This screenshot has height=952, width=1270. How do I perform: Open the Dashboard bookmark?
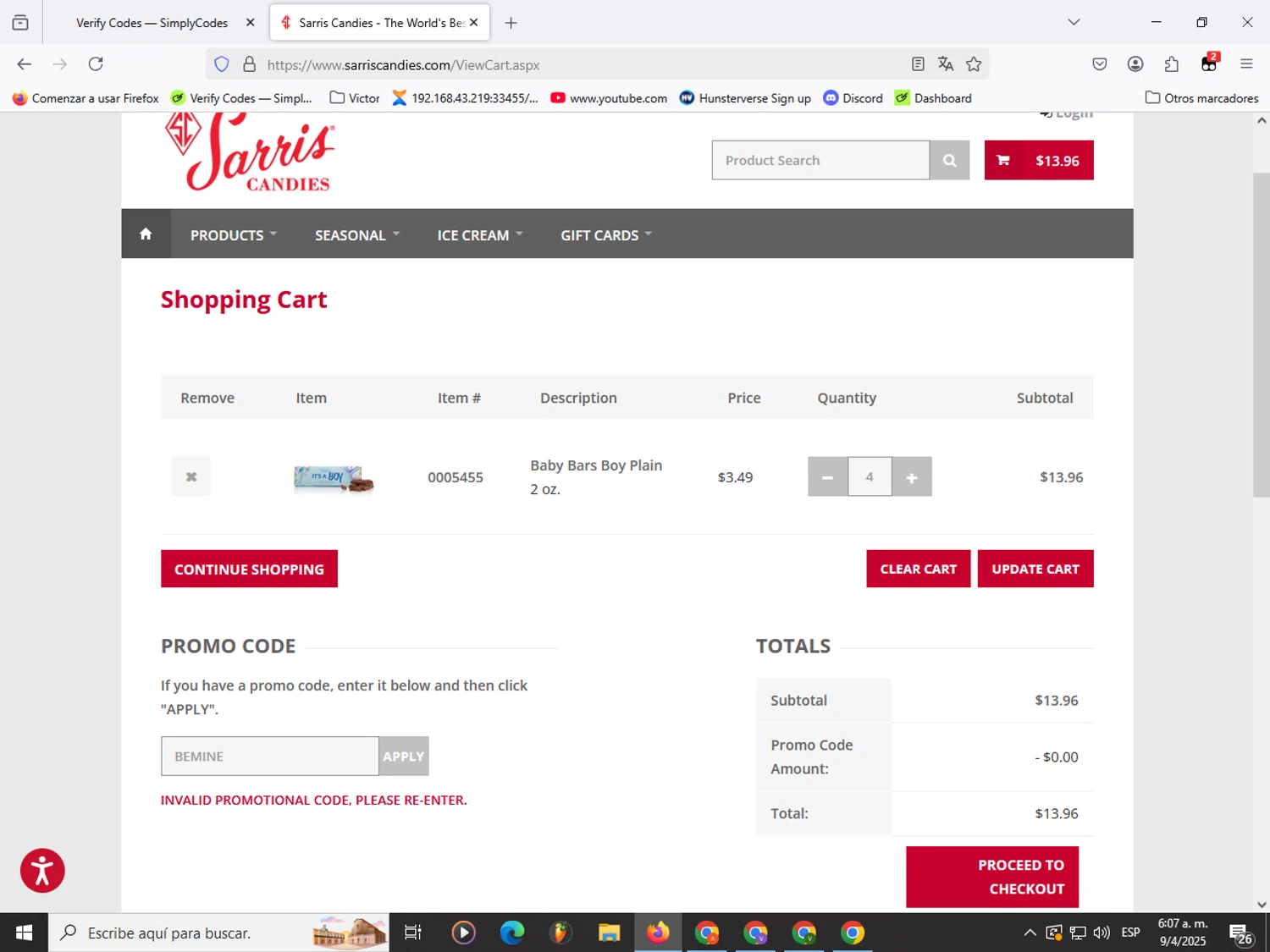coord(933,98)
